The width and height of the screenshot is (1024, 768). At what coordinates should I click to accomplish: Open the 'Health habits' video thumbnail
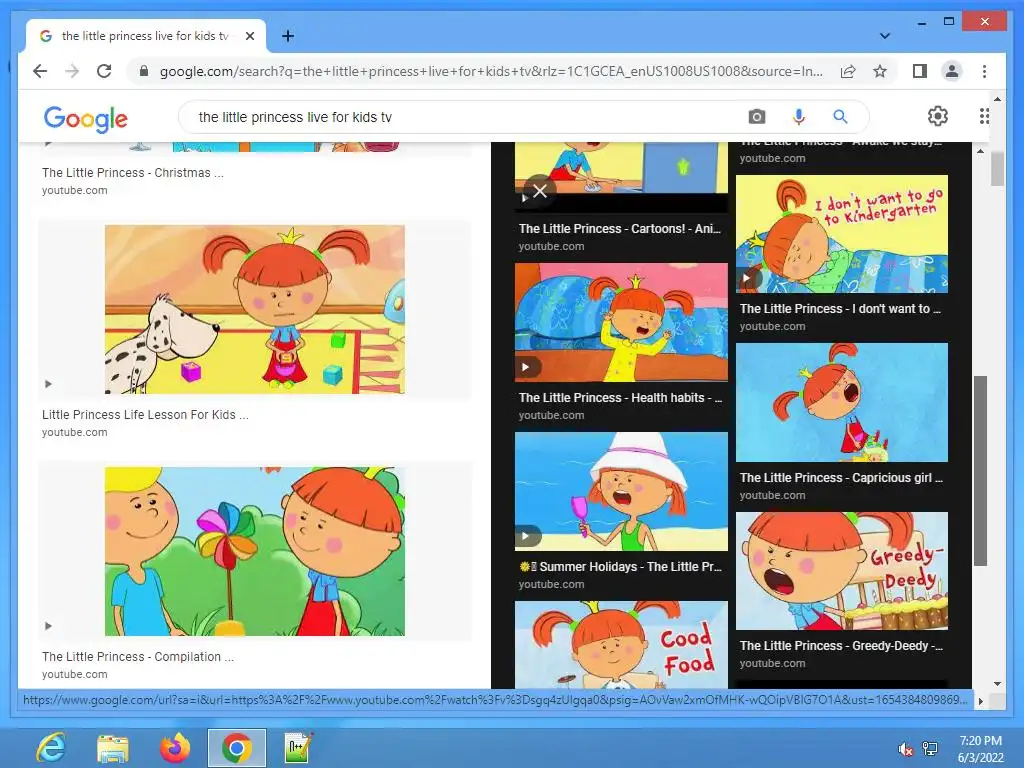pos(621,323)
